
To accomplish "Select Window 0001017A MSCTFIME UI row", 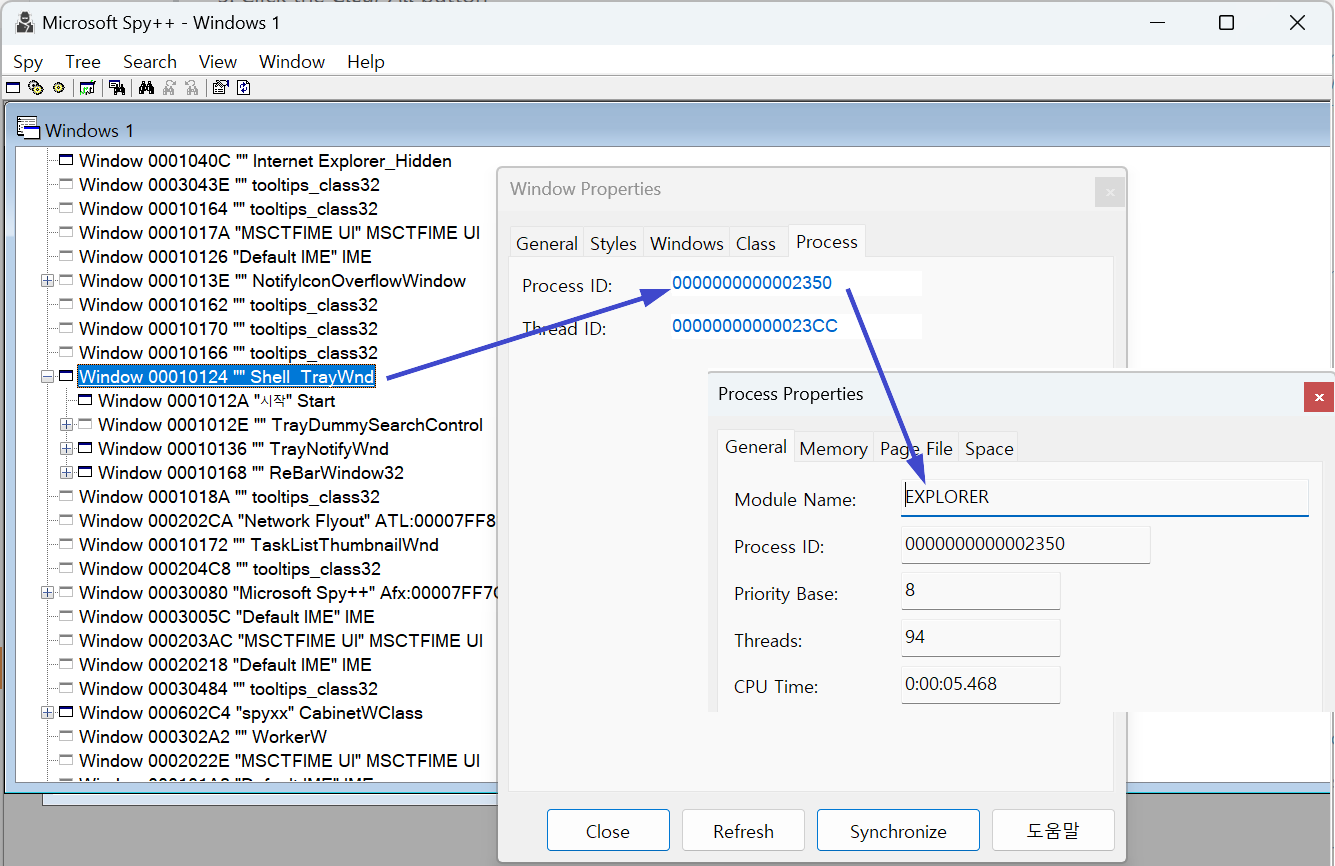I will pos(279,233).
